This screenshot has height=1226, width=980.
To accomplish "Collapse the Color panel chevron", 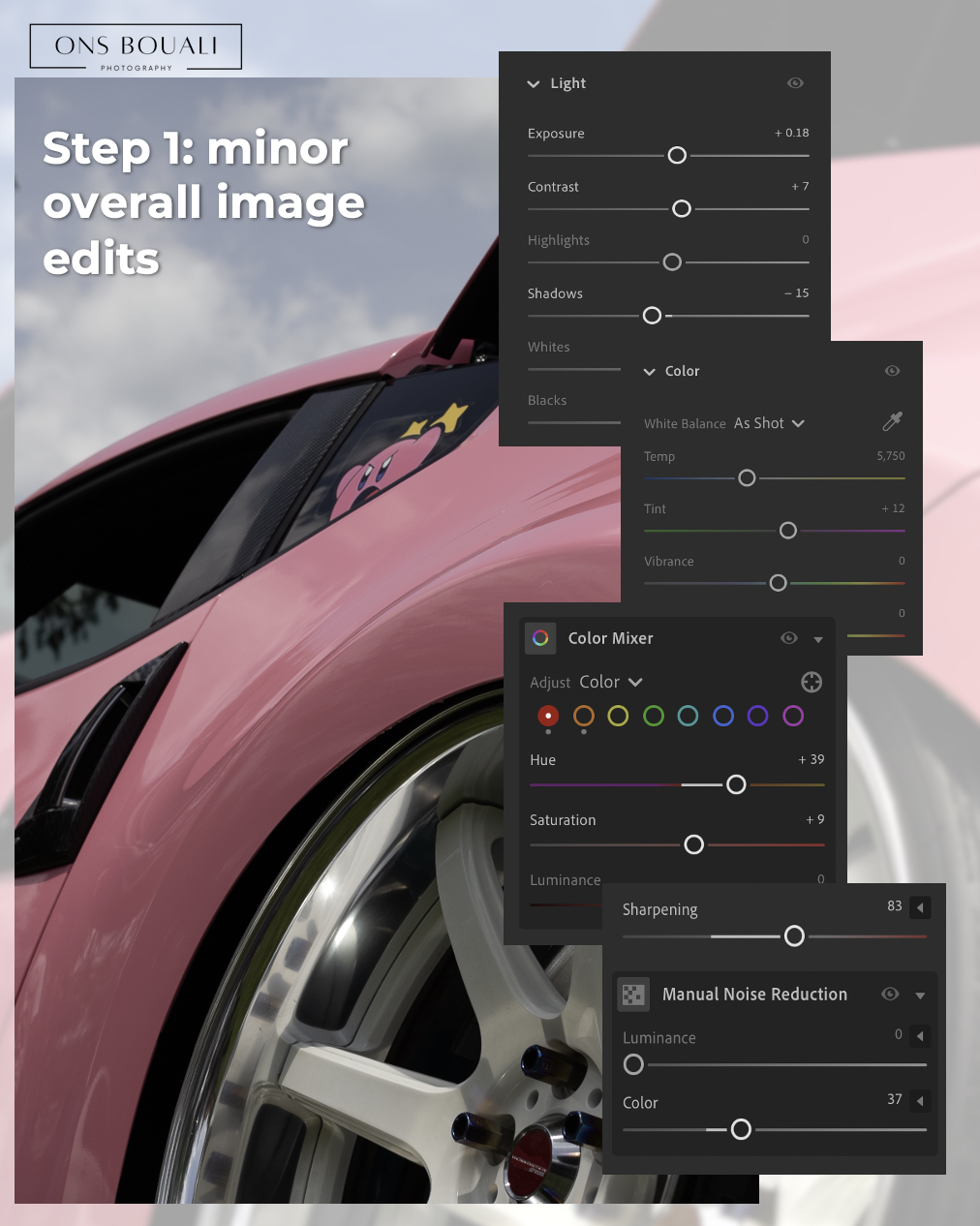I will click(650, 372).
